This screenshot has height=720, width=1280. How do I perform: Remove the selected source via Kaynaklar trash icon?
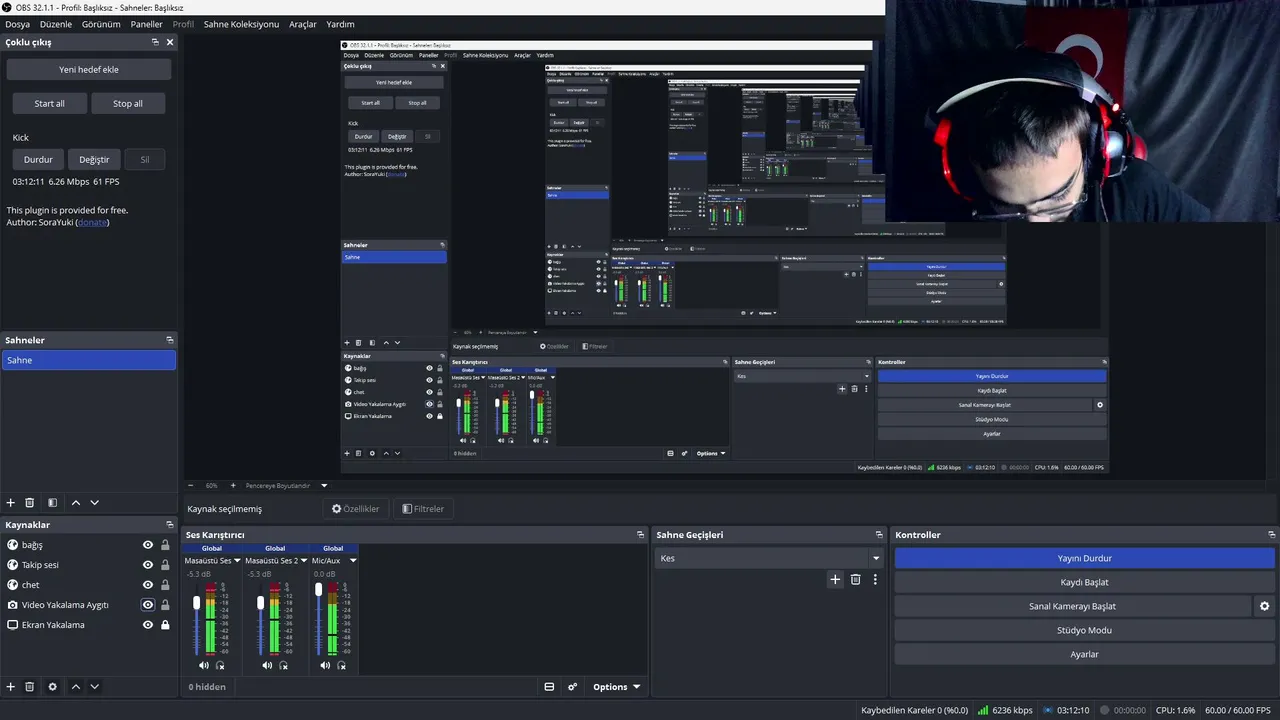30,687
